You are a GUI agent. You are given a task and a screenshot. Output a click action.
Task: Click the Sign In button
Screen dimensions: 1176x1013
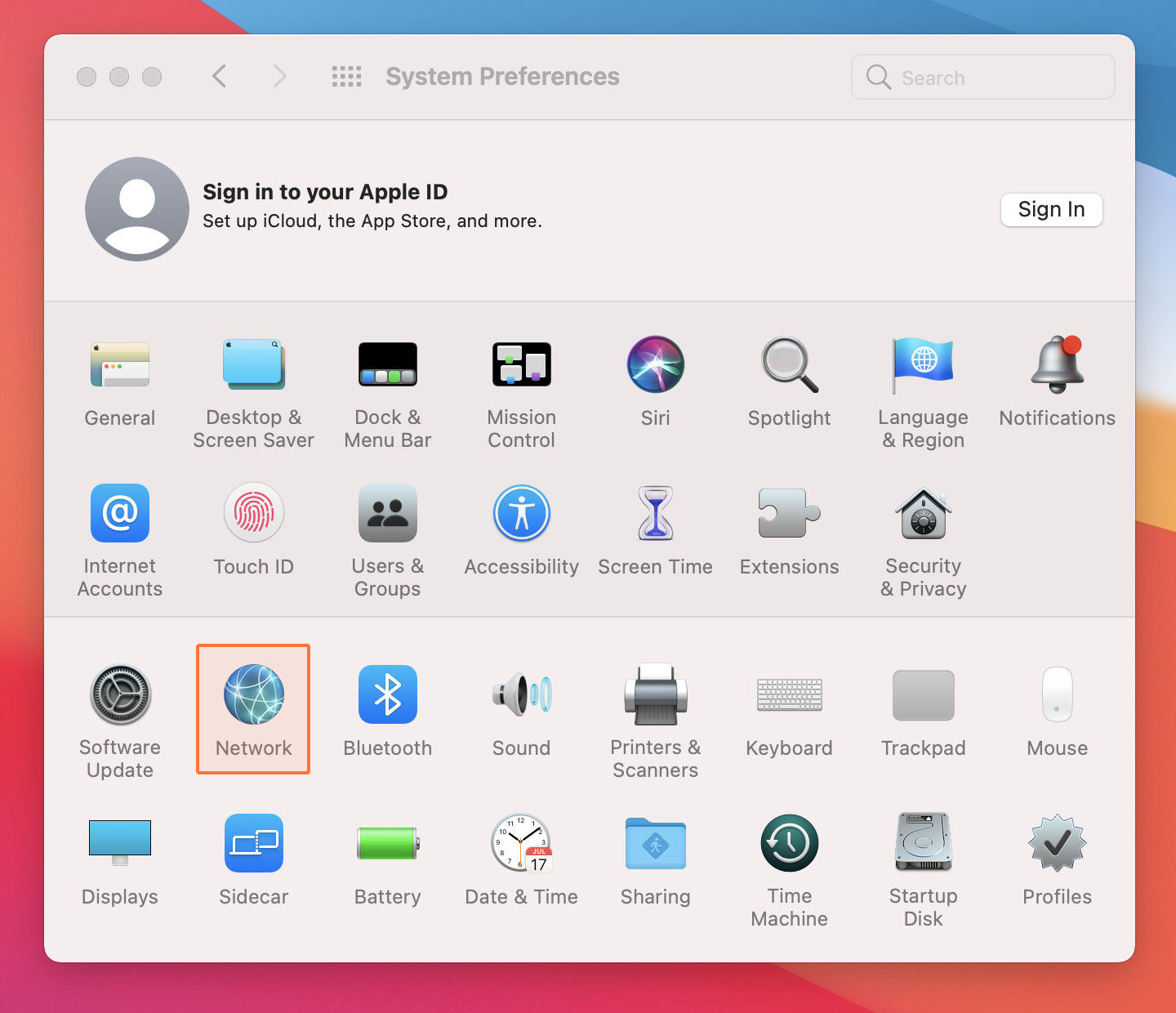pyautogui.click(x=1051, y=210)
